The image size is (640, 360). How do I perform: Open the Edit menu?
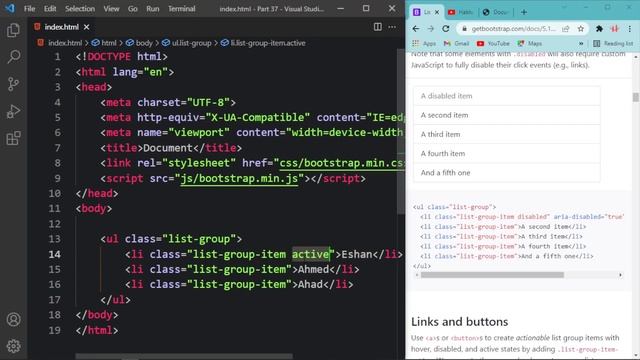coord(50,9)
